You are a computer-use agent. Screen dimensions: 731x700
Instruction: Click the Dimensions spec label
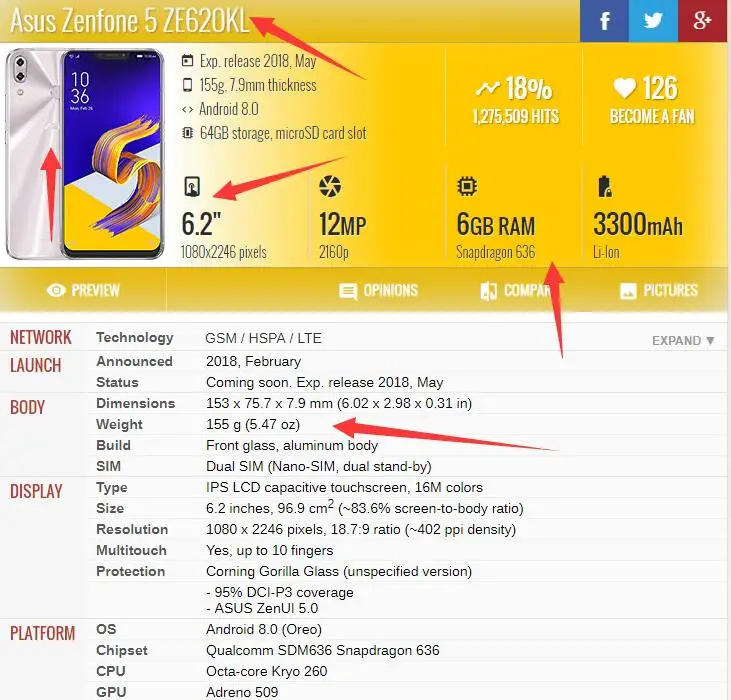tap(136, 403)
